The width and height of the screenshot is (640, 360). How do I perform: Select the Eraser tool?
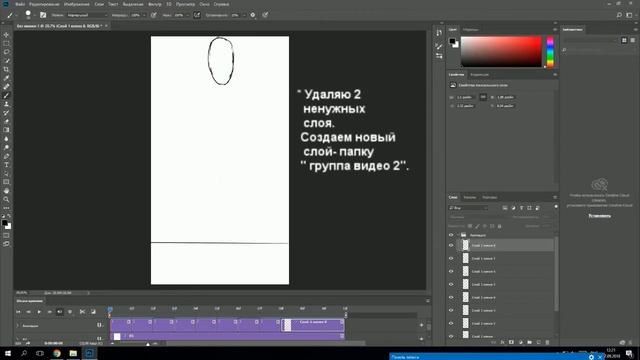tap(6, 121)
